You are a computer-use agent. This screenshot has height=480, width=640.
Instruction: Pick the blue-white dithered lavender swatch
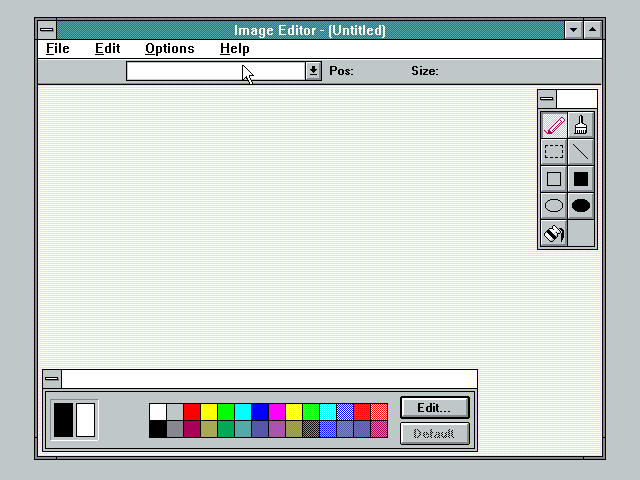[x=345, y=412]
